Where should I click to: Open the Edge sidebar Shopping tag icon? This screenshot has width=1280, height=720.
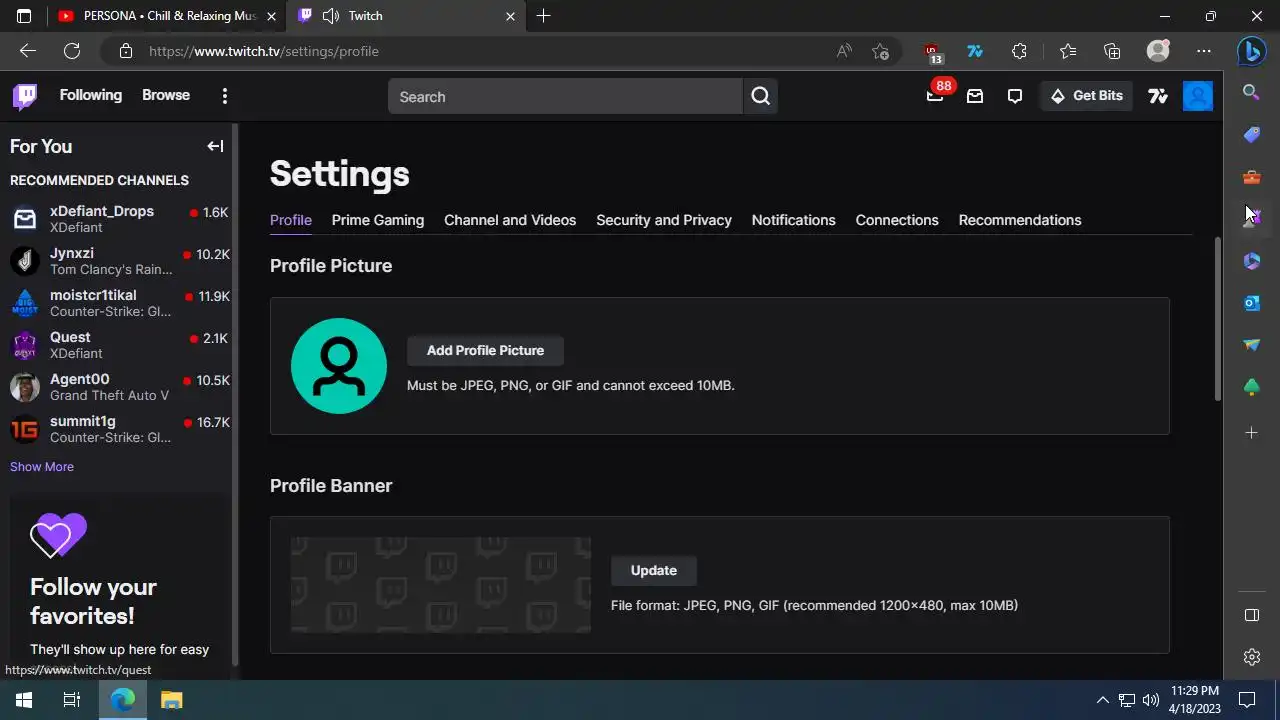click(x=1251, y=134)
